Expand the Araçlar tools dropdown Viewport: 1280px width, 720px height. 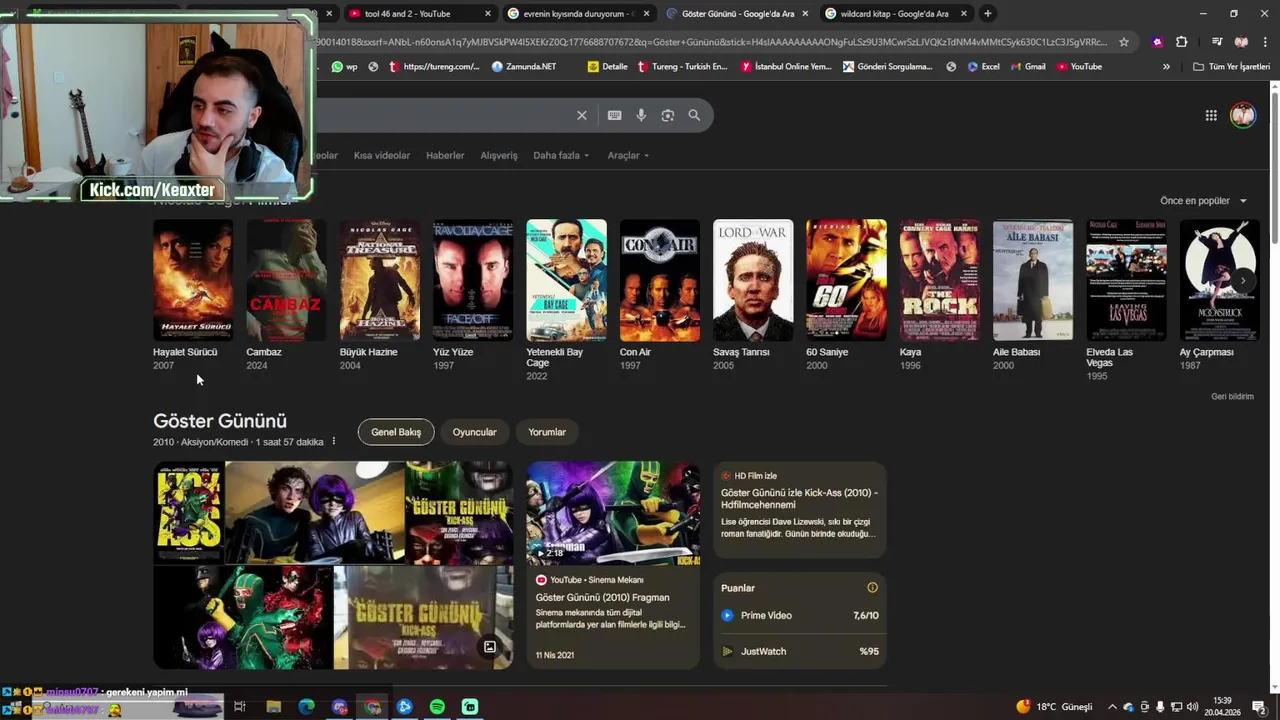628,155
